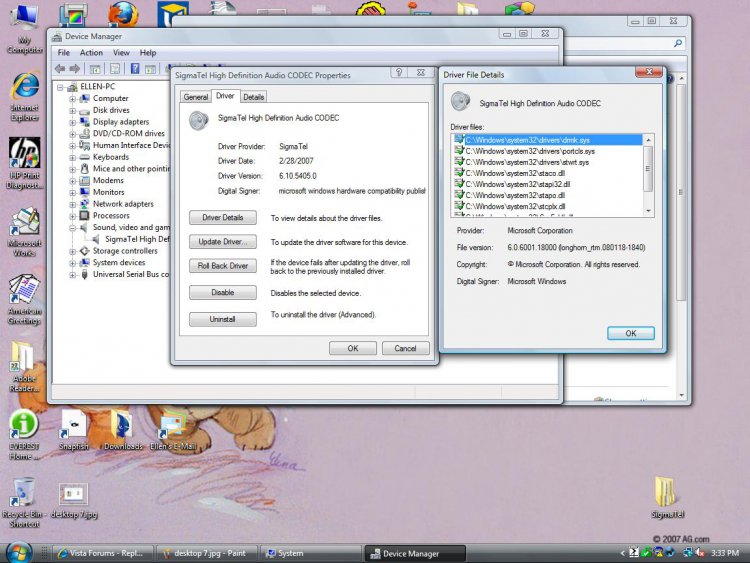750x563 pixels.
Task: Click the search magnifier in the background window
Action: point(678,44)
